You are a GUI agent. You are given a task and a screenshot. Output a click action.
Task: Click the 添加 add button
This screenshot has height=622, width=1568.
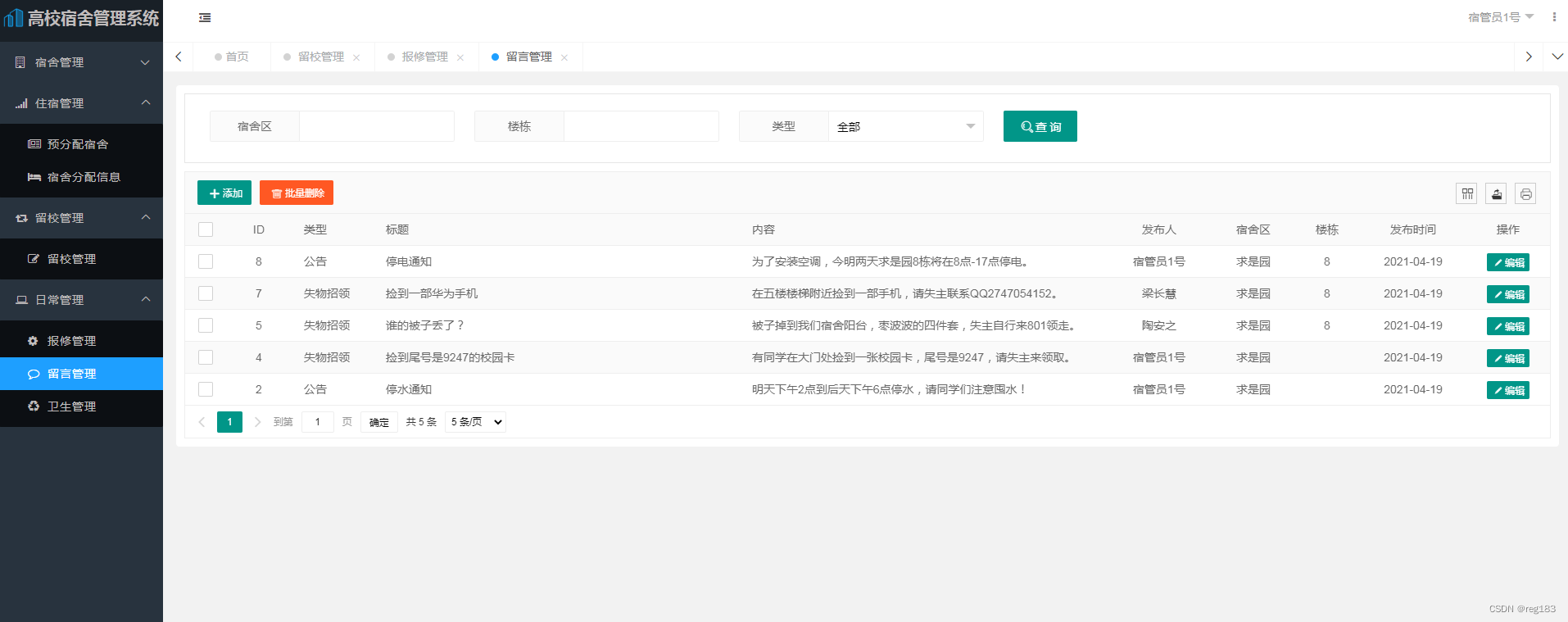pyautogui.click(x=224, y=193)
